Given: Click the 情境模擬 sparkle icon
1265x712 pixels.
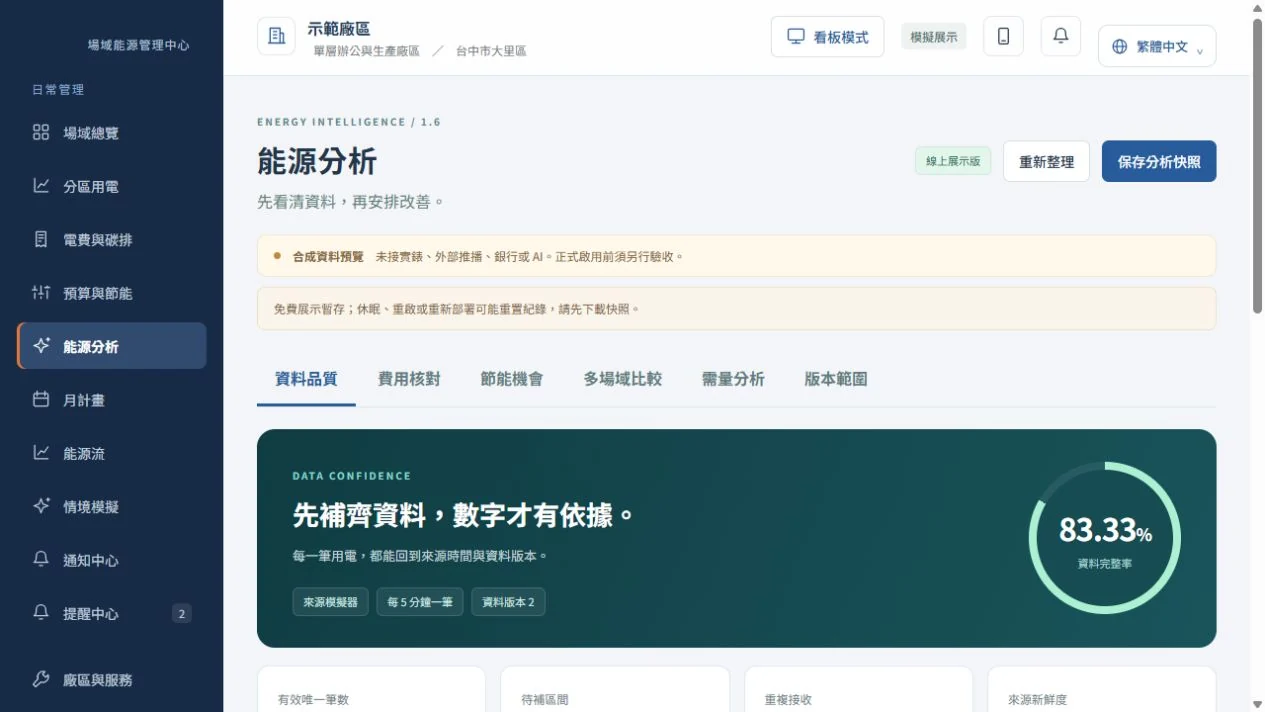Looking at the screenshot, I should [41, 507].
